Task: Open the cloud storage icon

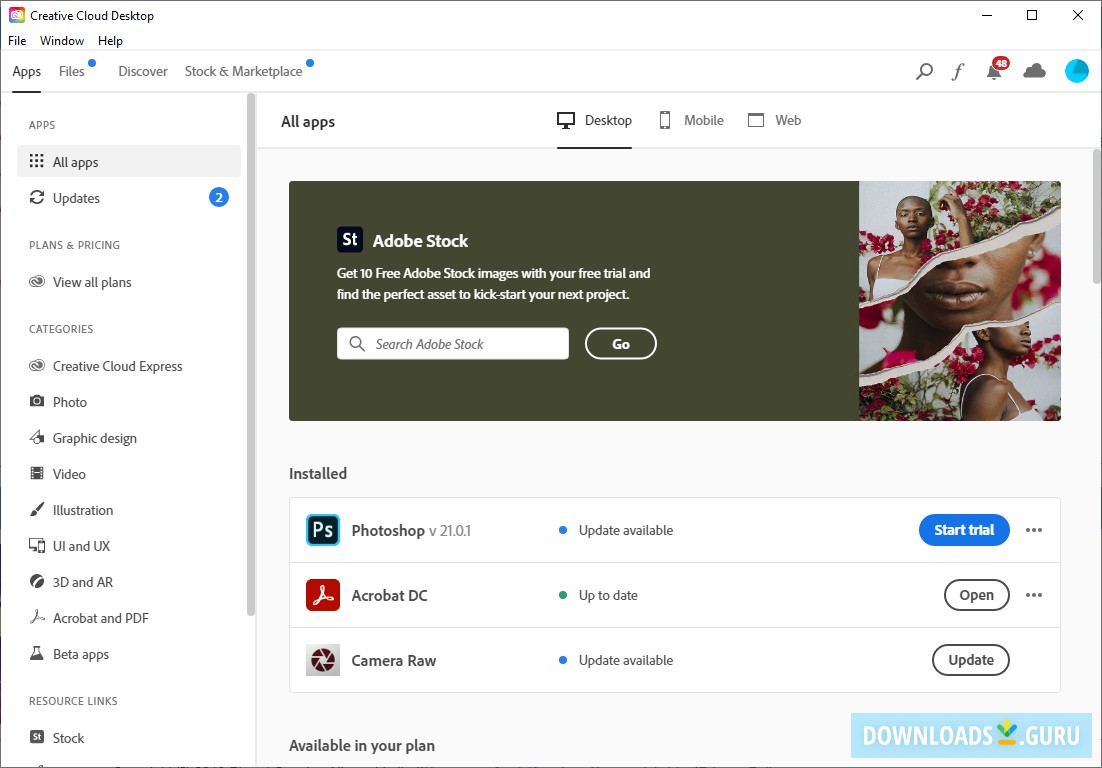Action: point(1034,71)
